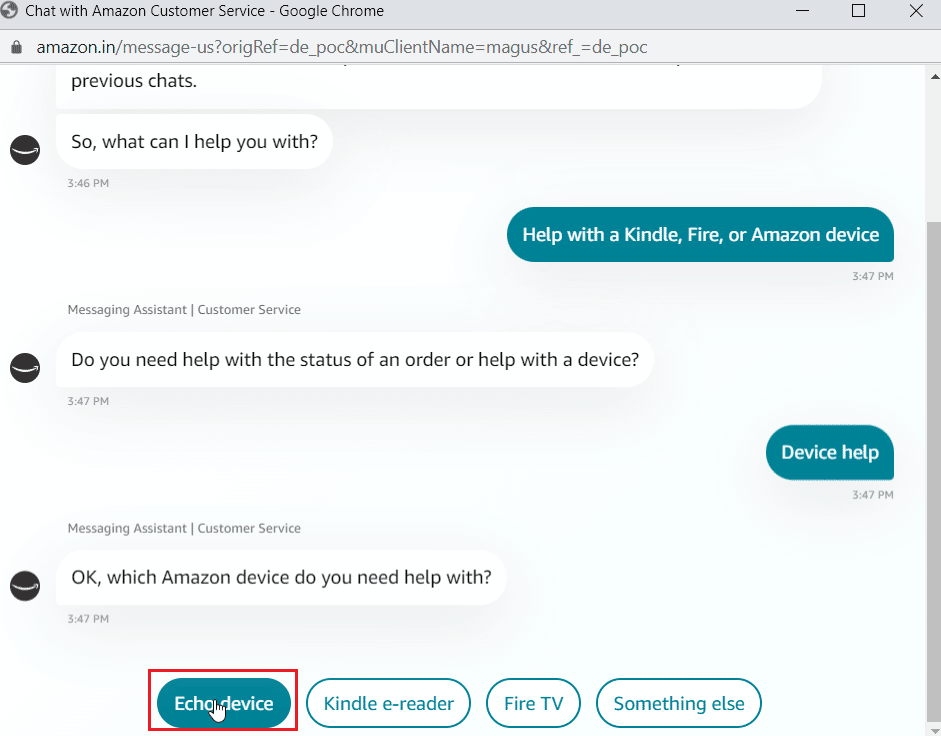Select the Fire TV option
Image resolution: width=941 pixels, height=736 pixels.
(533, 702)
